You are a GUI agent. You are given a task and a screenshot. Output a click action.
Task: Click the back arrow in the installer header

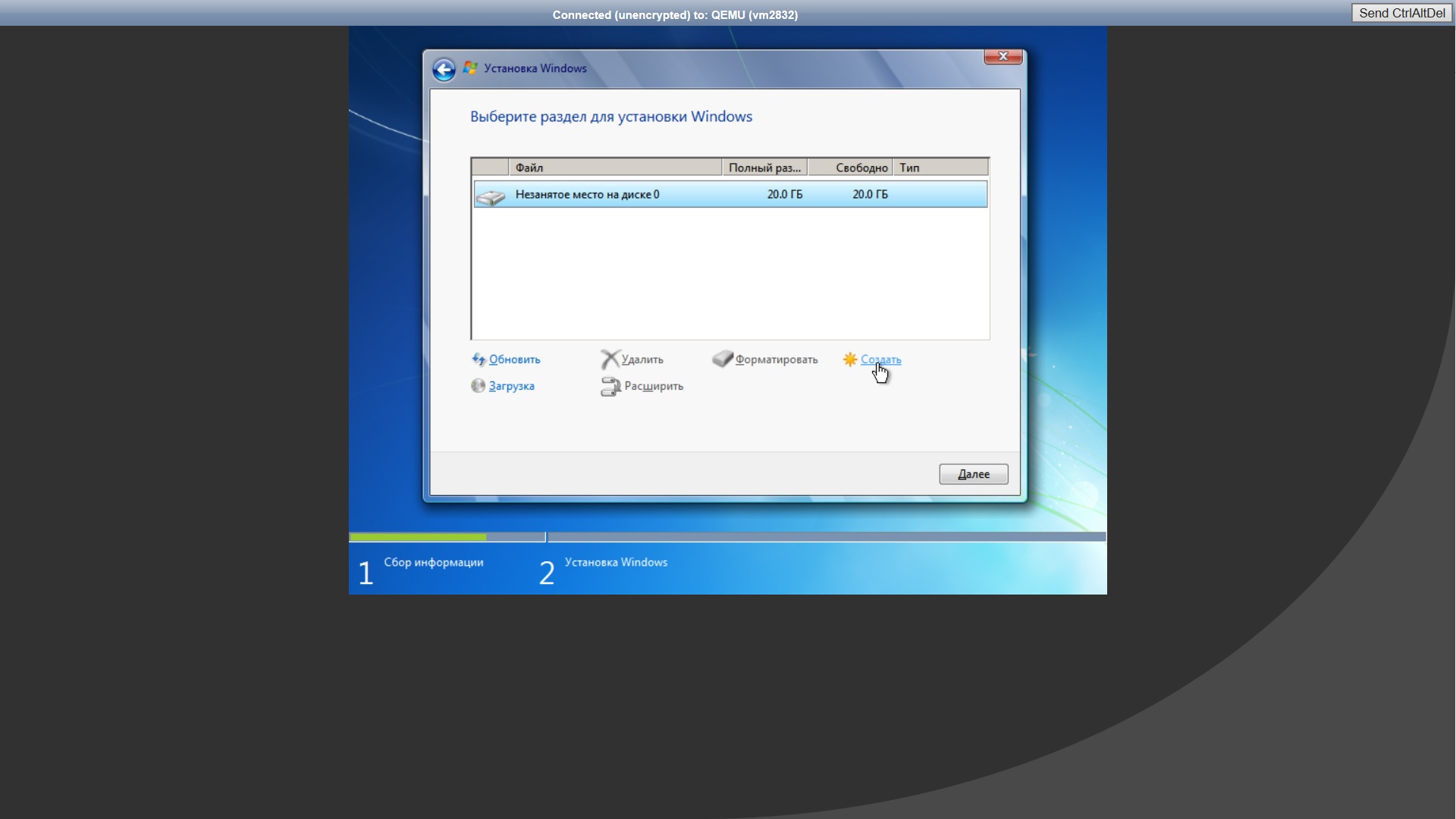point(444,70)
